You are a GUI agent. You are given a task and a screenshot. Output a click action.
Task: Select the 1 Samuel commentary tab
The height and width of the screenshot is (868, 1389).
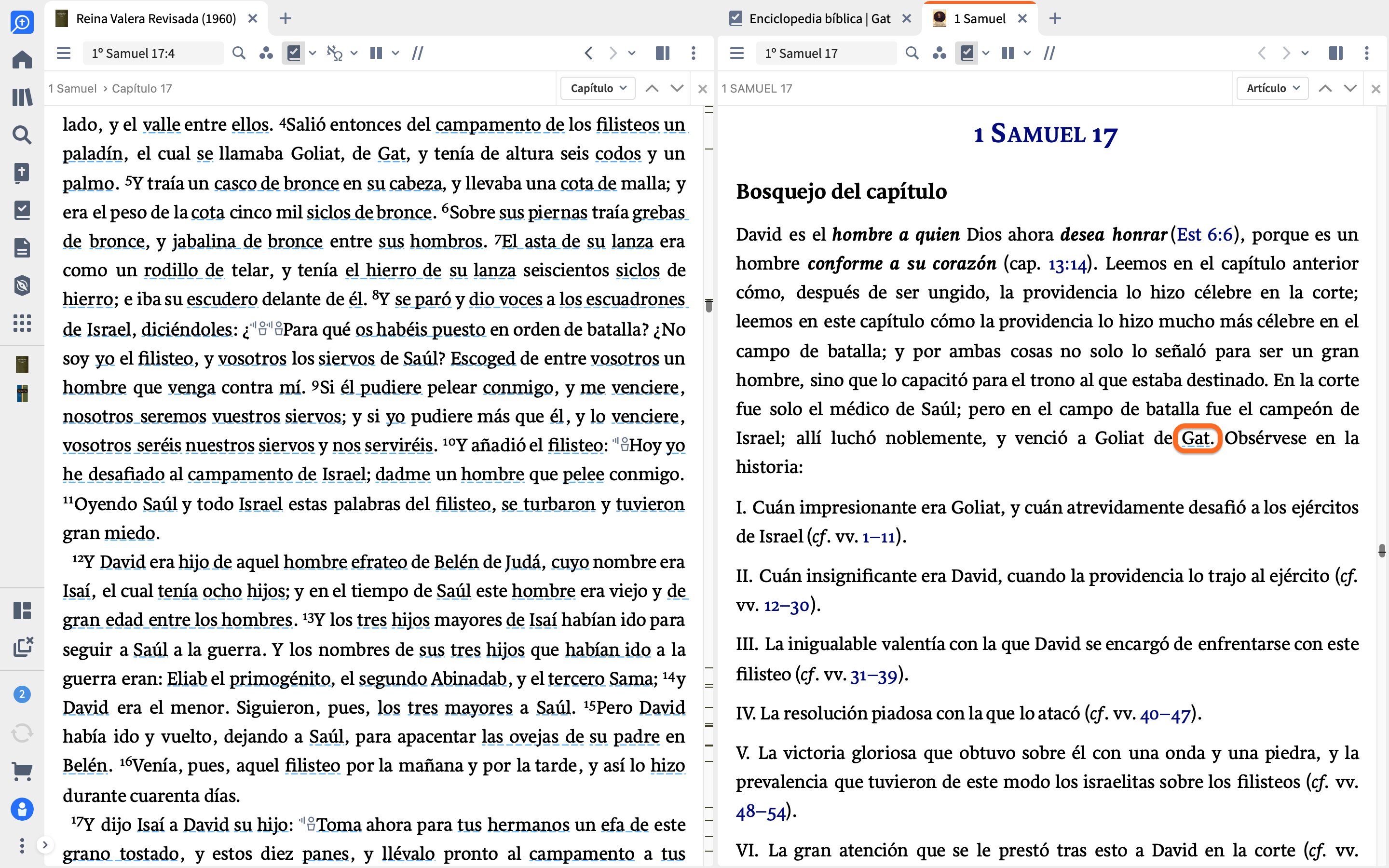click(979, 18)
